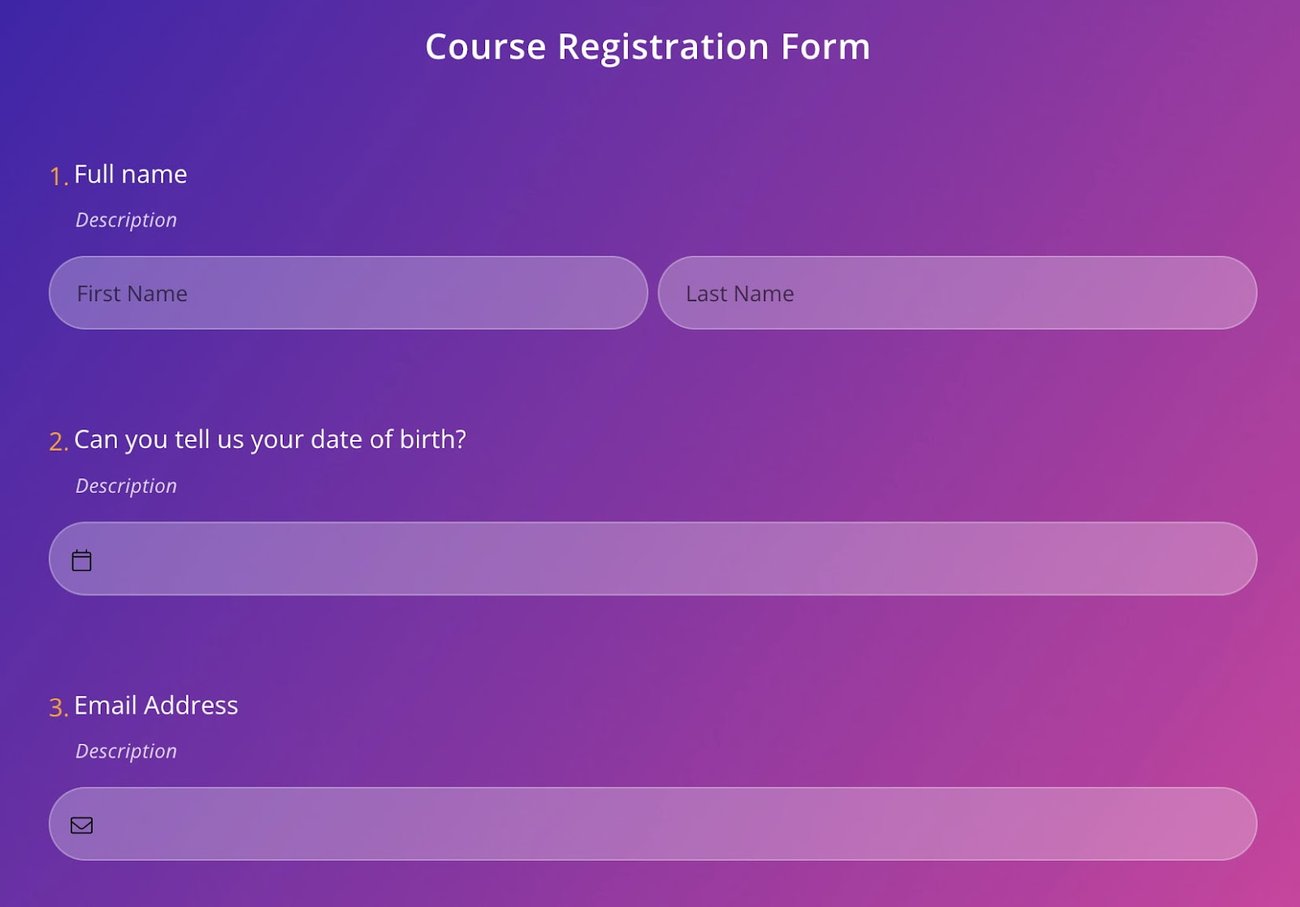The image size is (1300, 907).
Task: Click the Course Registration Form title
Action: (647, 46)
